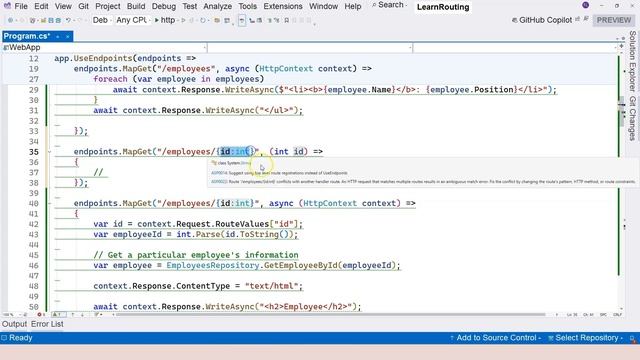This screenshot has width=640, height=360.
Task: Collapse the code block at line 35
Action: coord(49,152)
